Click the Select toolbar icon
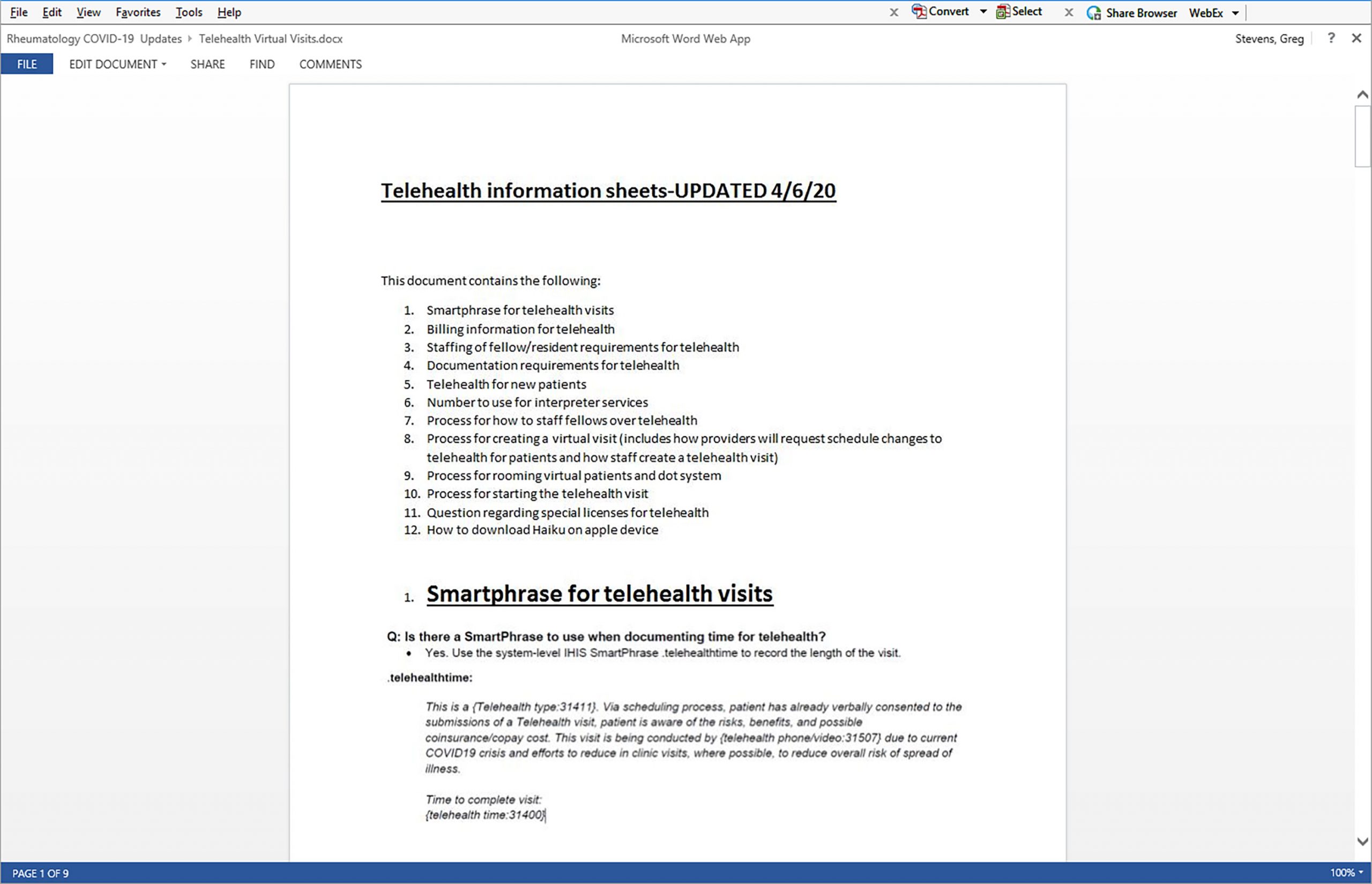Screen dimensions: 1372x884 coord(1003,11)
